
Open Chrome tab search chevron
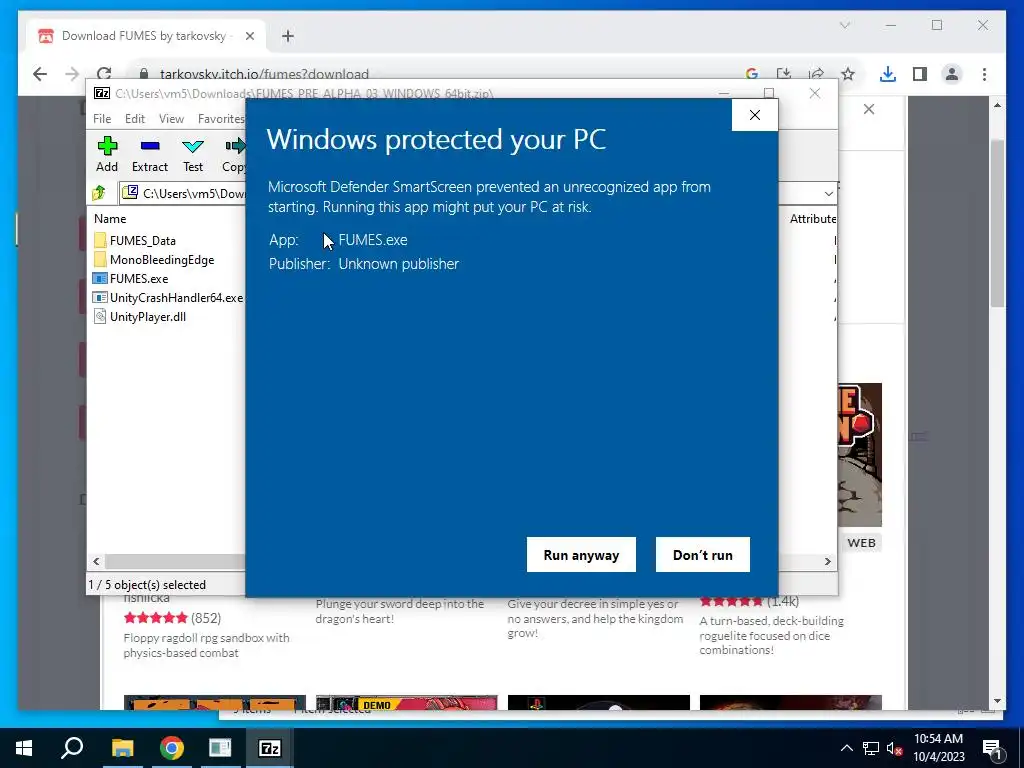click(844, 25)
